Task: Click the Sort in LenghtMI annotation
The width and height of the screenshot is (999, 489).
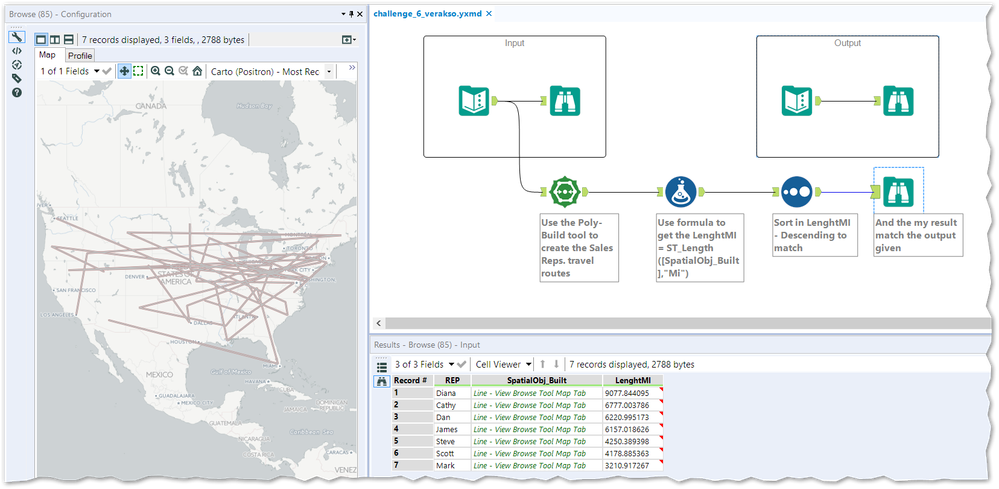Action: click(816, 235)
